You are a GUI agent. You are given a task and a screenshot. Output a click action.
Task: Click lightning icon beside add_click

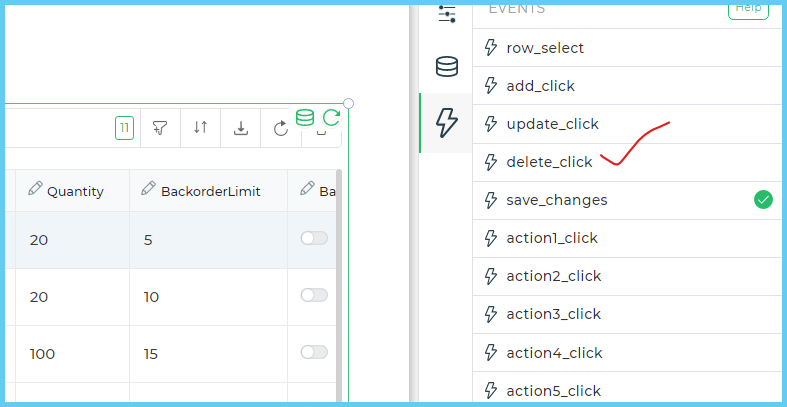[490, 86]
